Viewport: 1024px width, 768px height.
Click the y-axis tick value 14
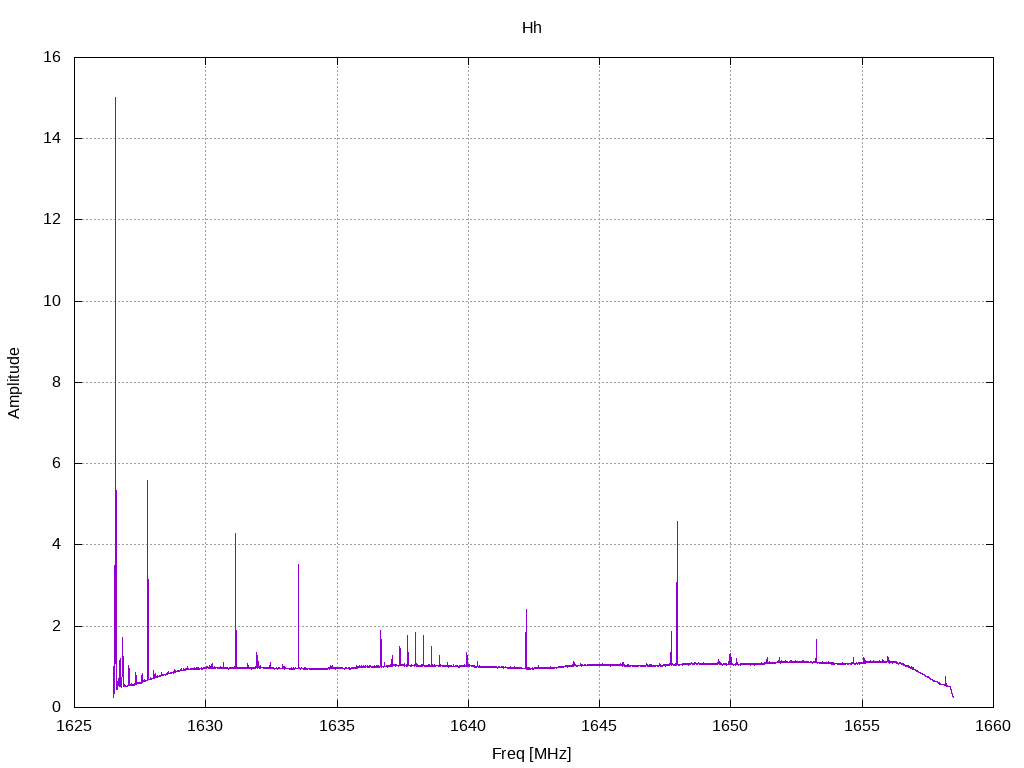52,138
